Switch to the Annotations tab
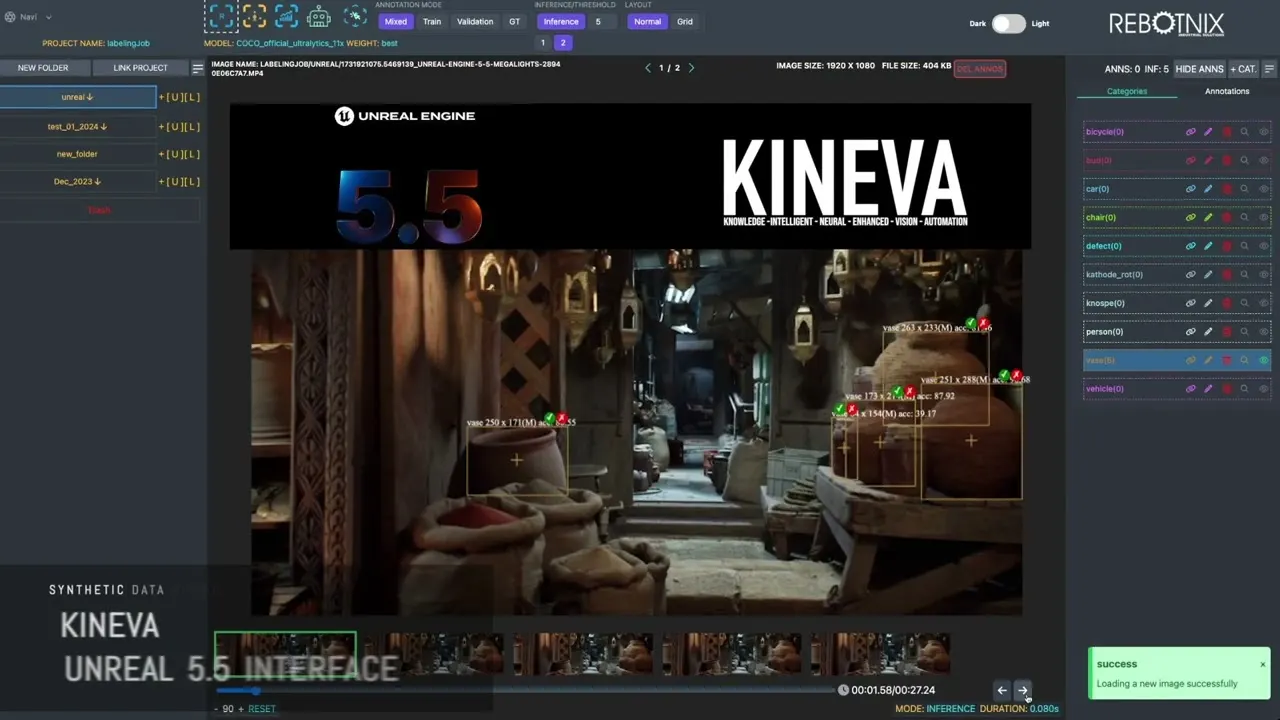This screenshot has width=1280, height=720. coord(1227,91)
